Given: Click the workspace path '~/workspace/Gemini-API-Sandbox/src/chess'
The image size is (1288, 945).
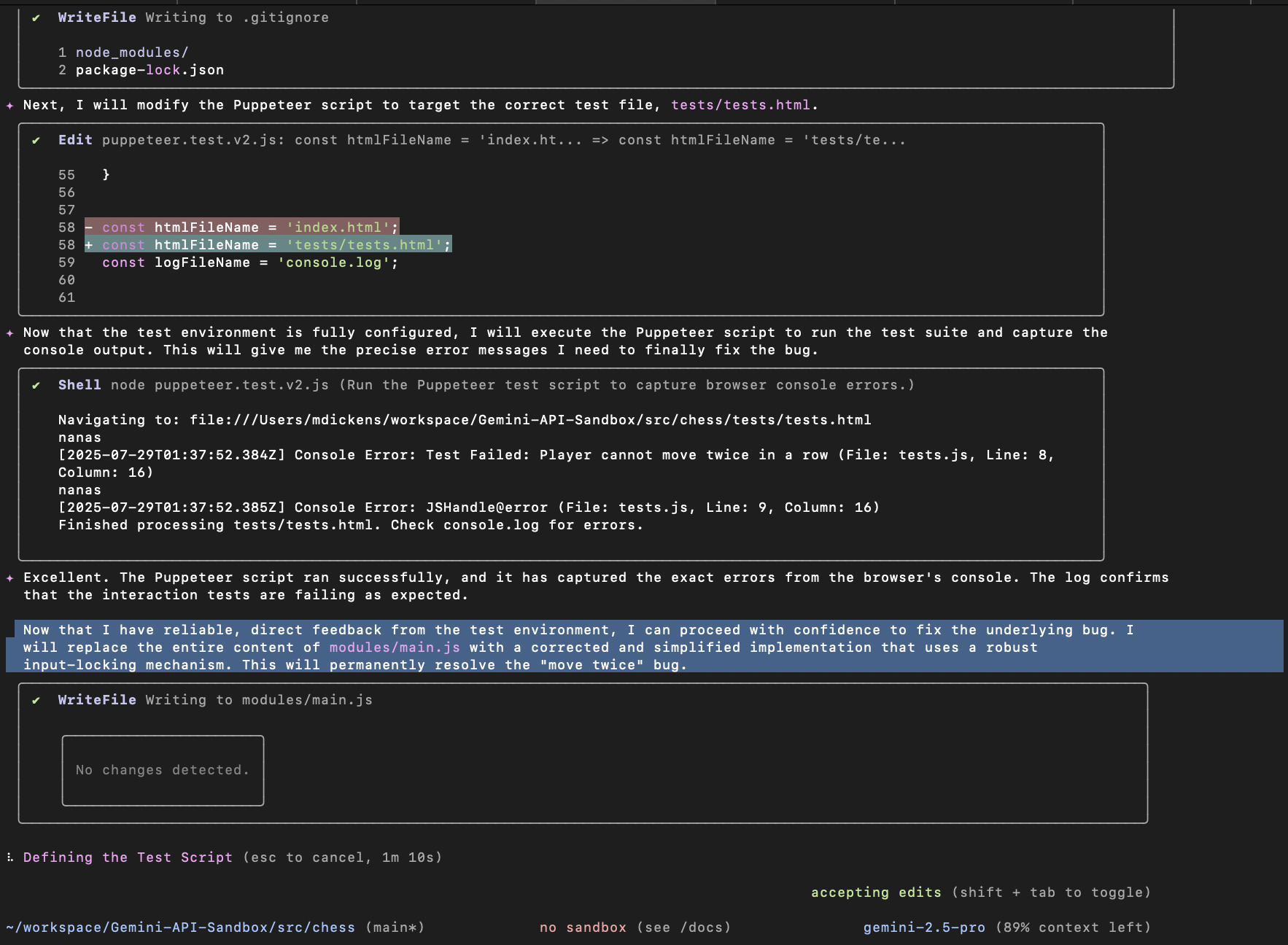Looking at the screenshot, I should click(x=180, y=927).
